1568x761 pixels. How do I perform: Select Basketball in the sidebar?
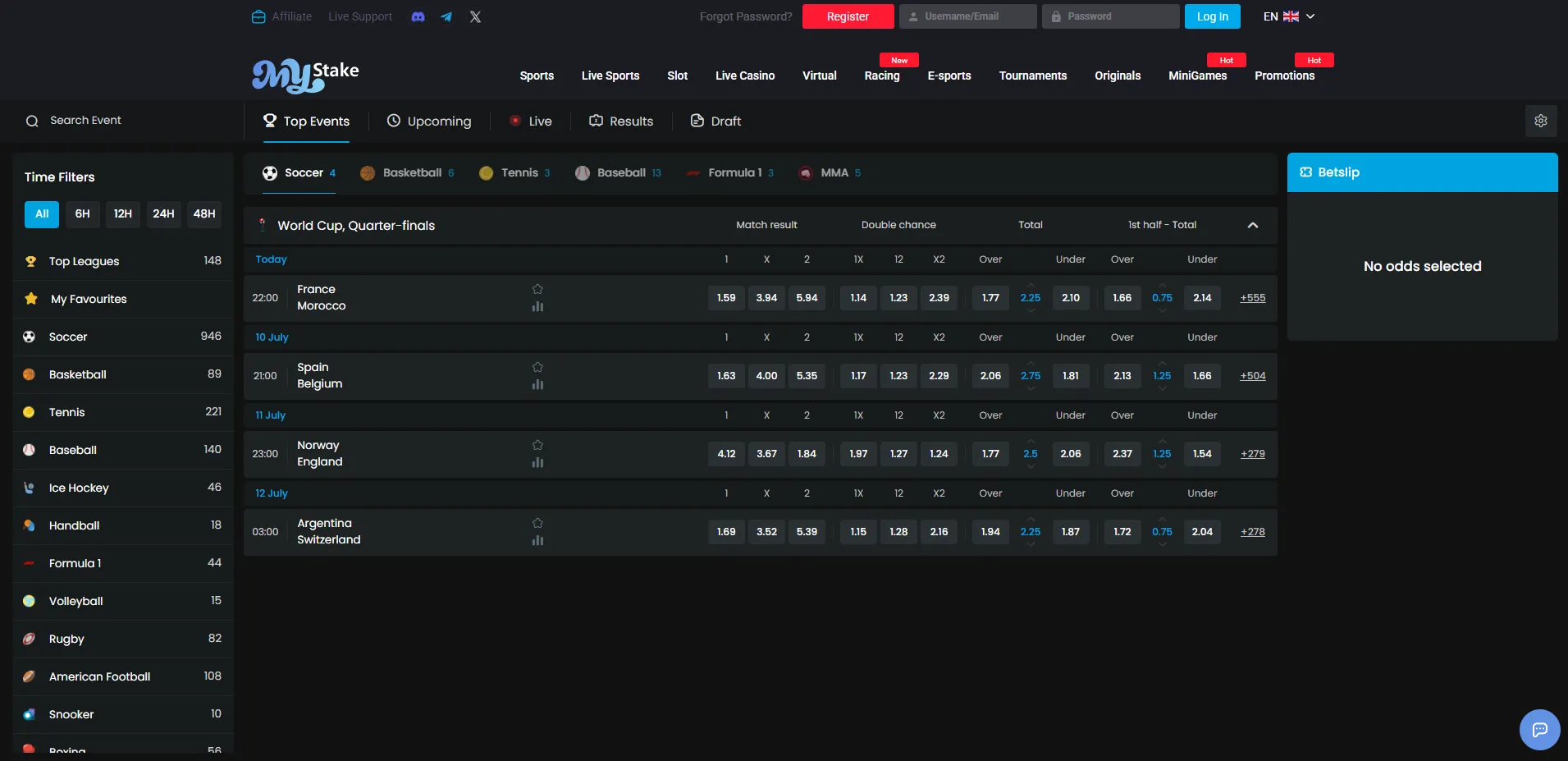[x=123, y=374]
